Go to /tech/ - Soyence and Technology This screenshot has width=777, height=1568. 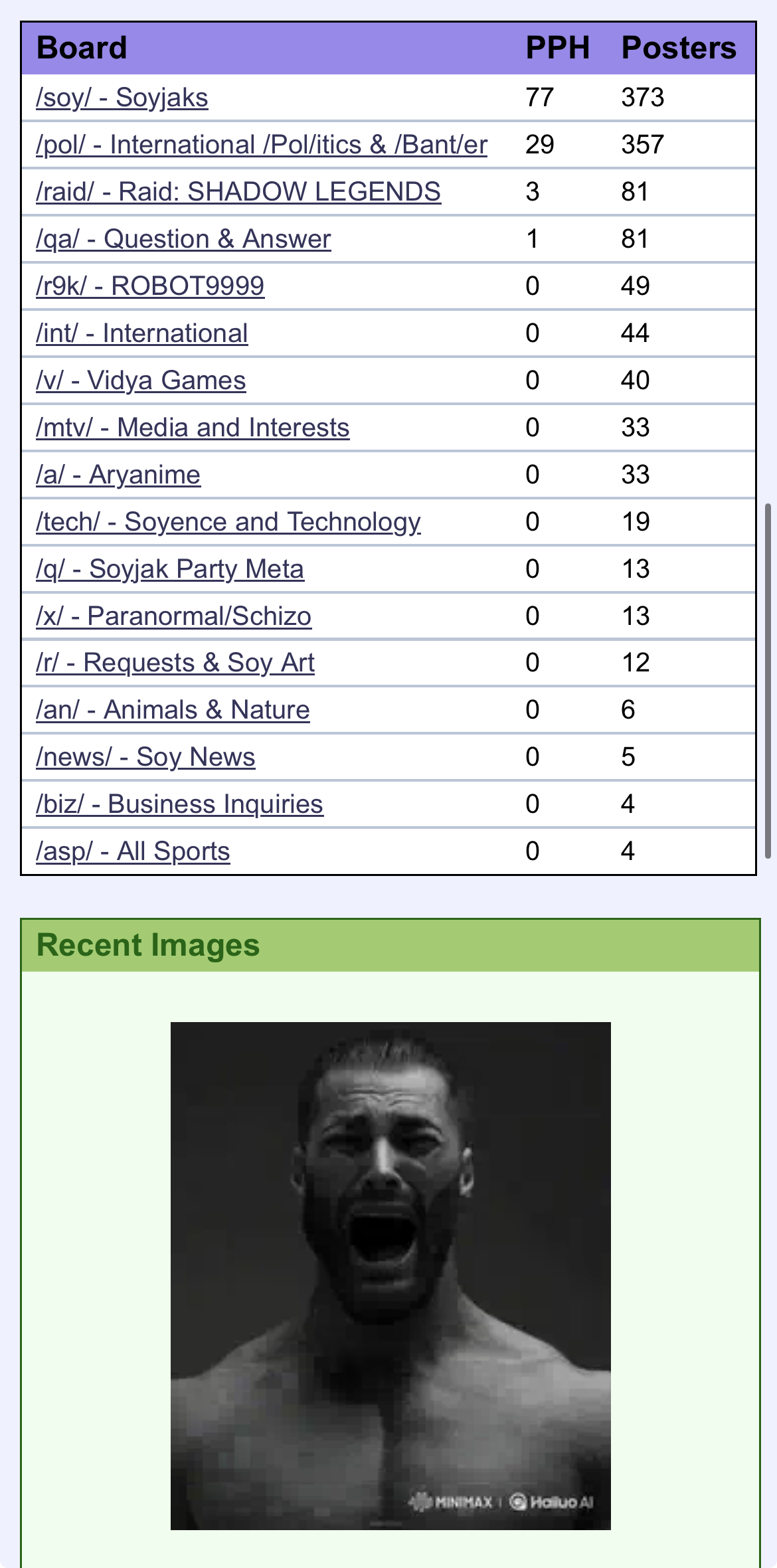point(228,522)
